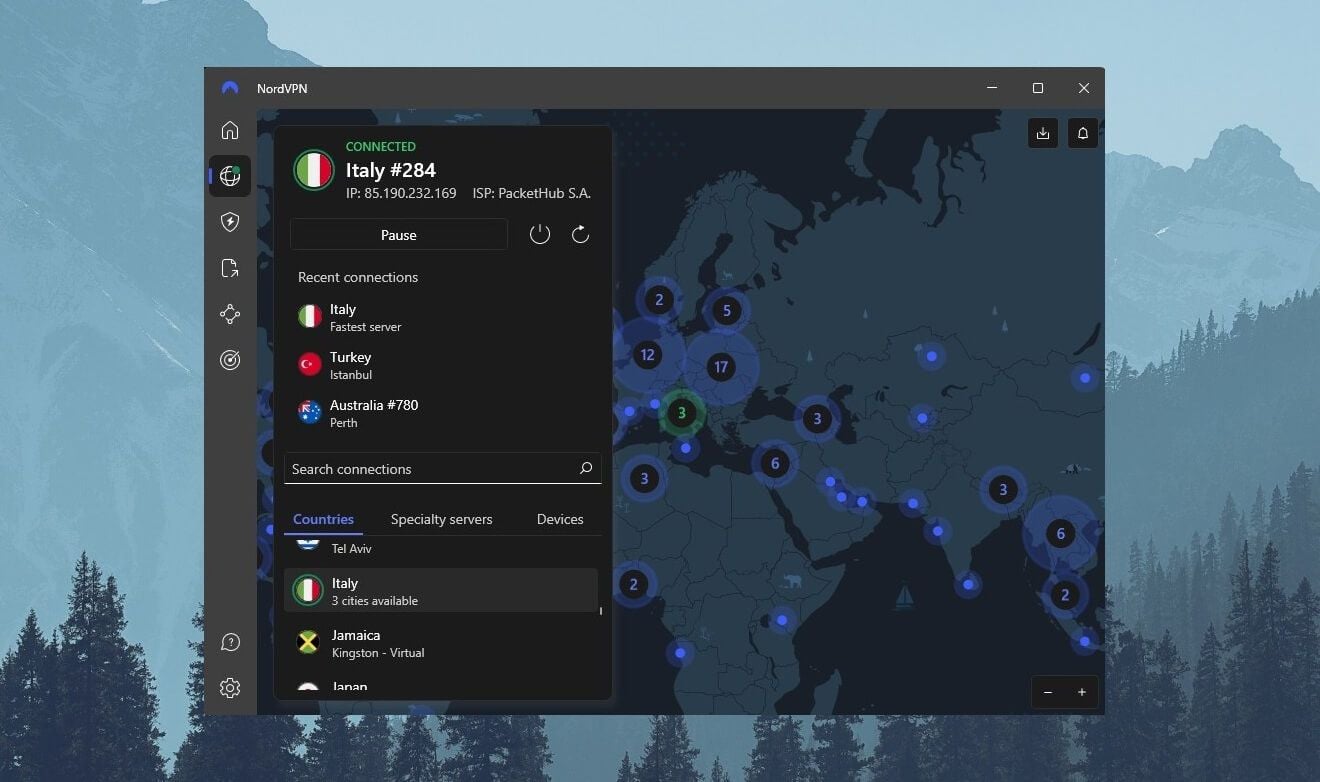Click the NordVPN logo in title bar

(x=230, y=88)
